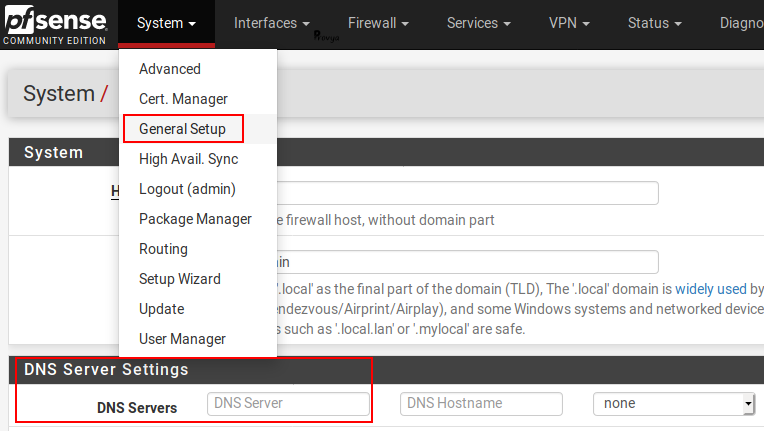Choose Update from System menu

pyautogui.click(x=198, y=309)
